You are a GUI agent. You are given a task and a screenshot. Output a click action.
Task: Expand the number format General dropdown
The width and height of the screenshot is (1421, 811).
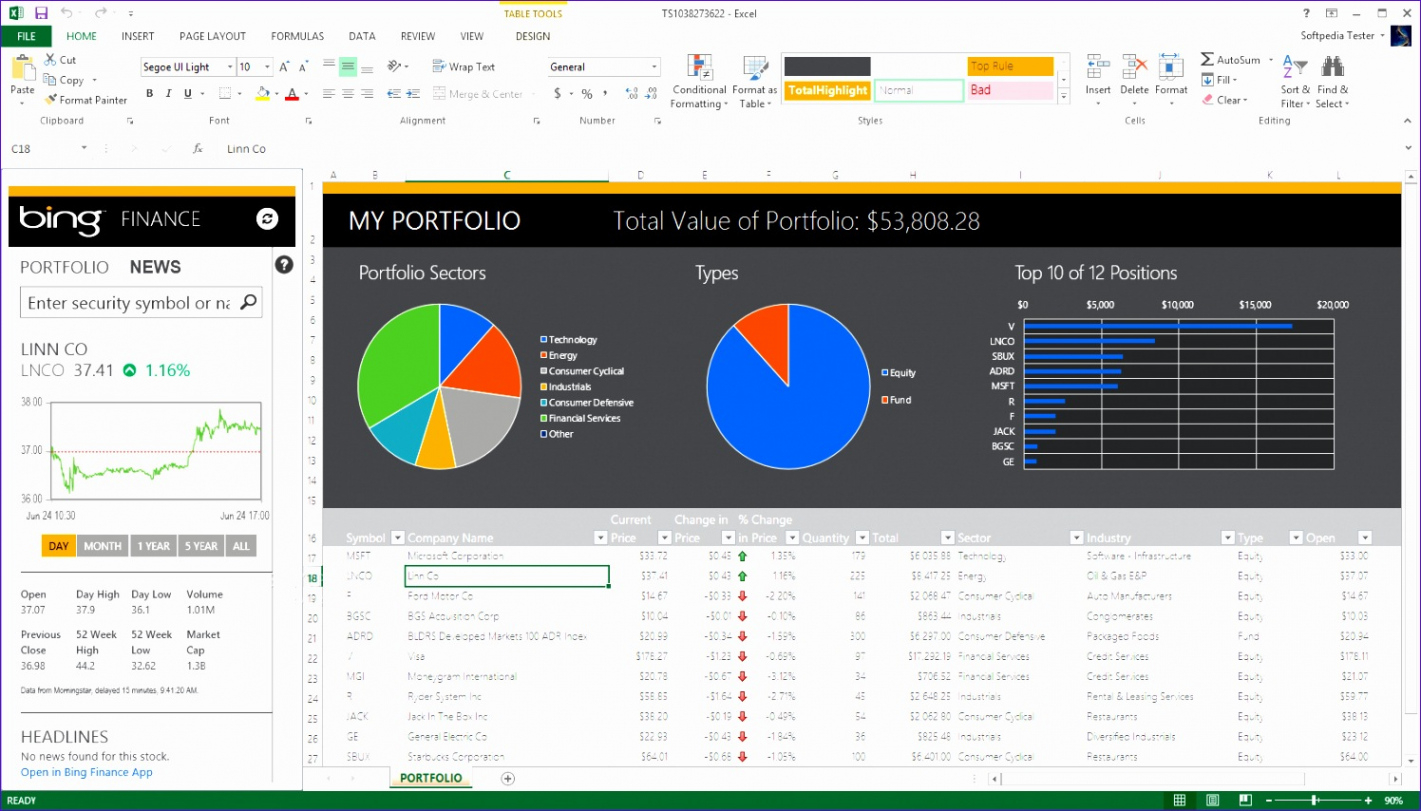(655, 67)
